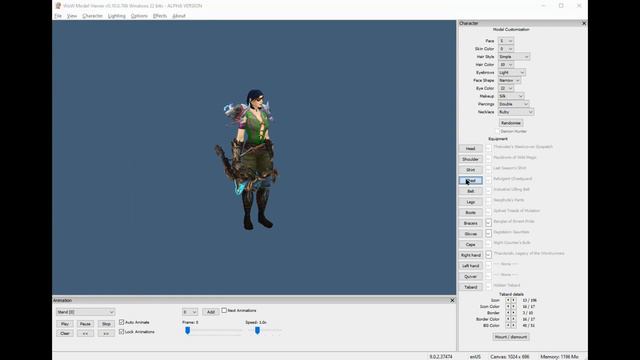Step forward with the >> button
This screenshot has width=640, height=360.
click(106, 333)
